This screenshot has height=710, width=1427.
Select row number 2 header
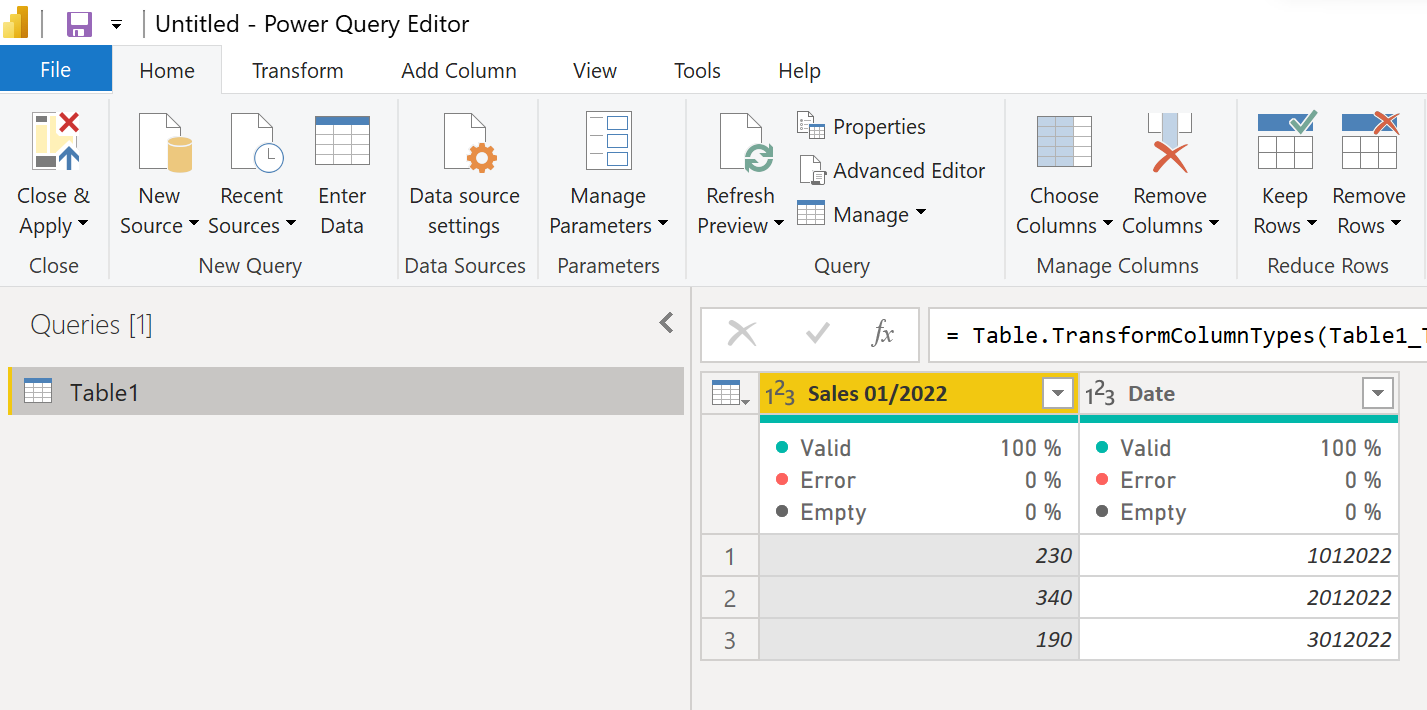coord(730,597)
